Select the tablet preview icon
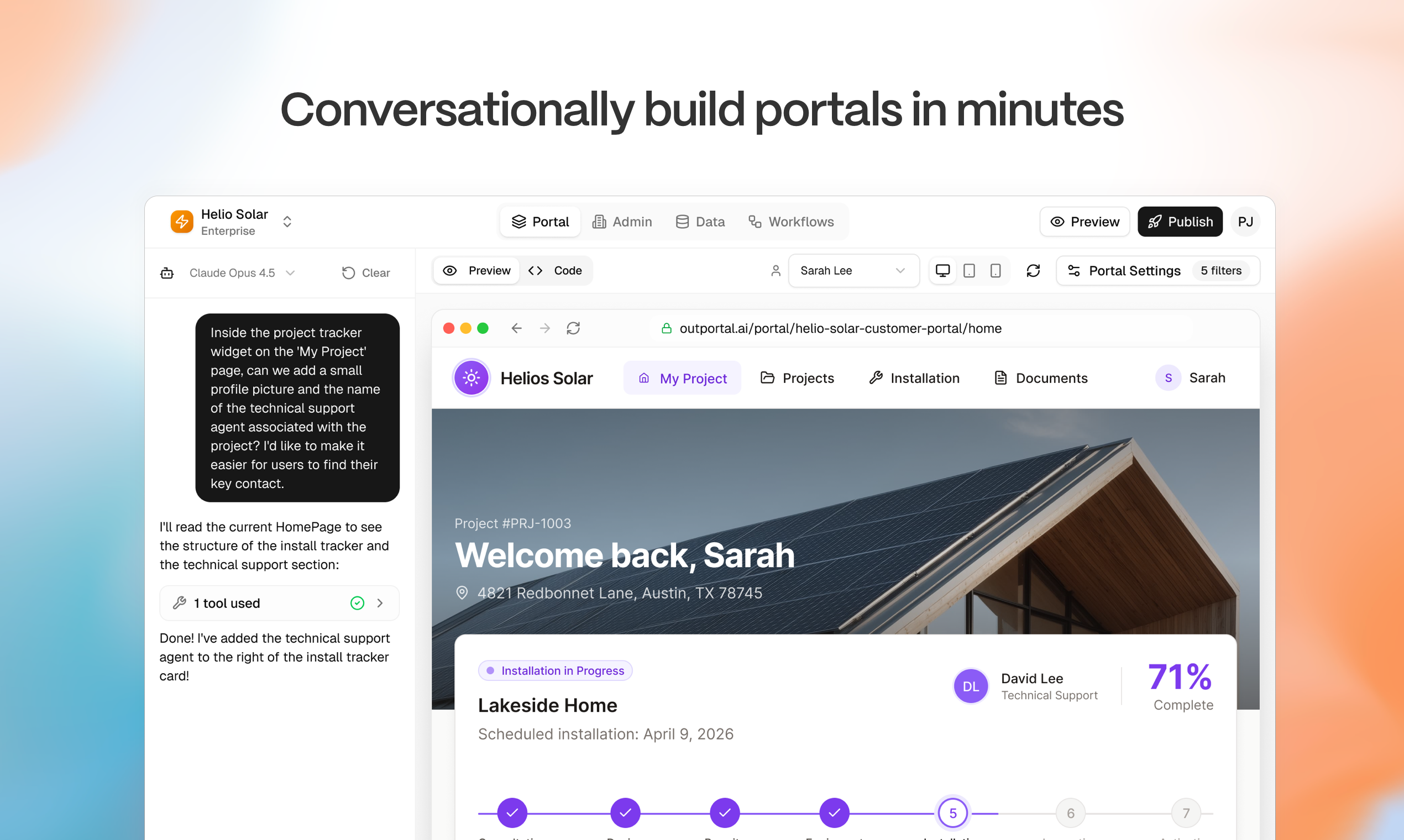This screenshot has height=840, width=1404. (x=969, y=271)
